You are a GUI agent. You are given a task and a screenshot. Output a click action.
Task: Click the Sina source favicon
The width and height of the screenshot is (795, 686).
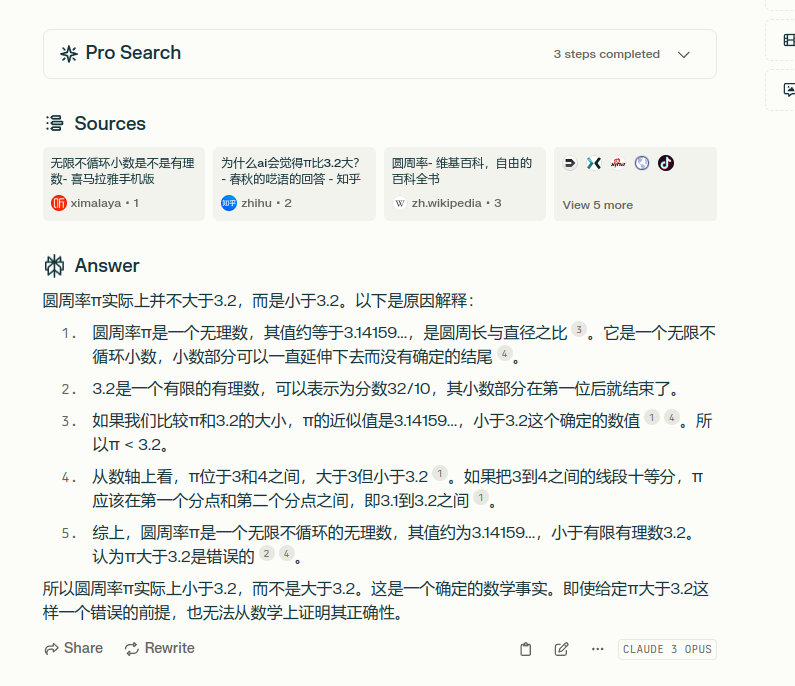(618, 163)
